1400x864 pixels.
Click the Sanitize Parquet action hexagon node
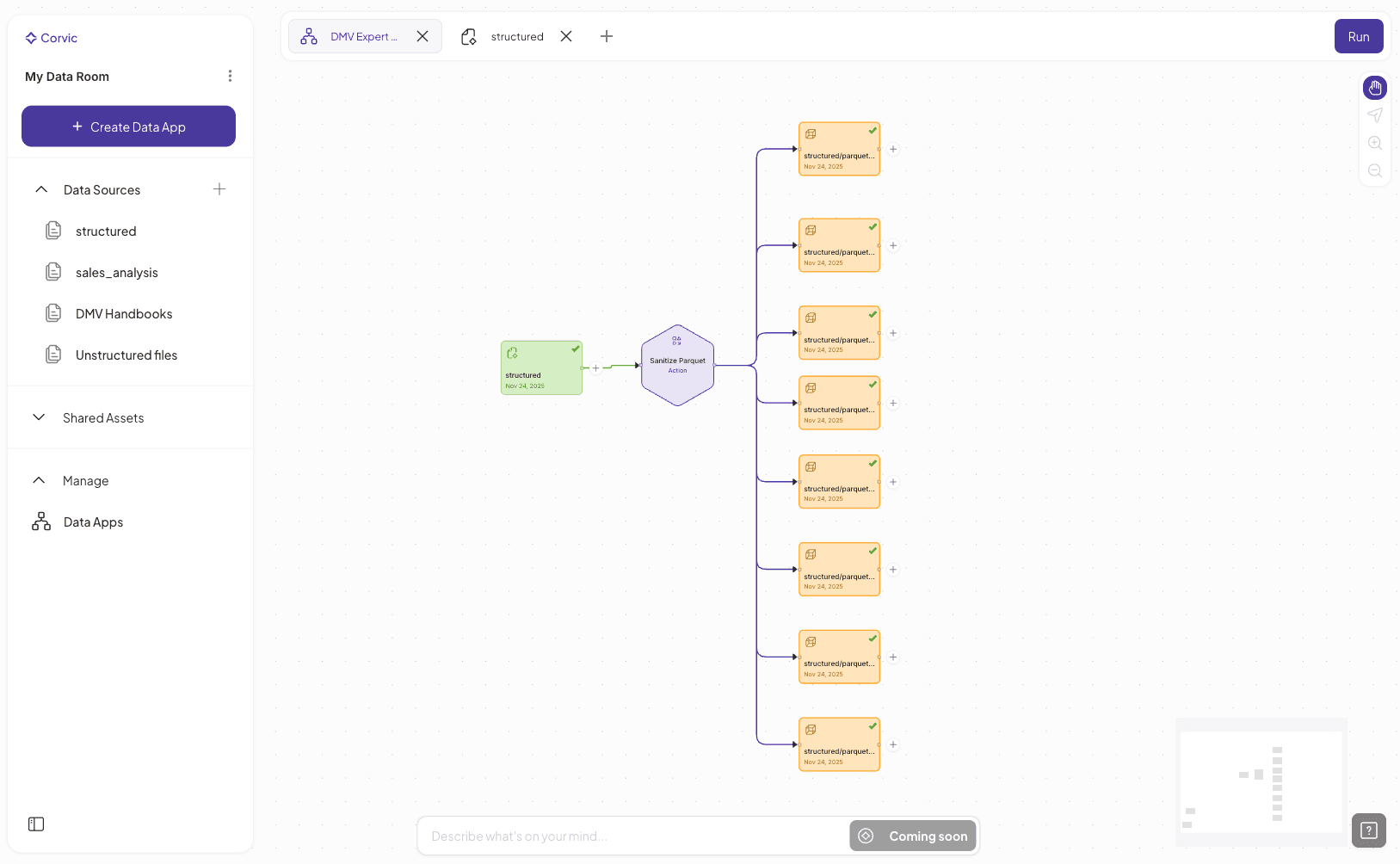pos(677,365)
